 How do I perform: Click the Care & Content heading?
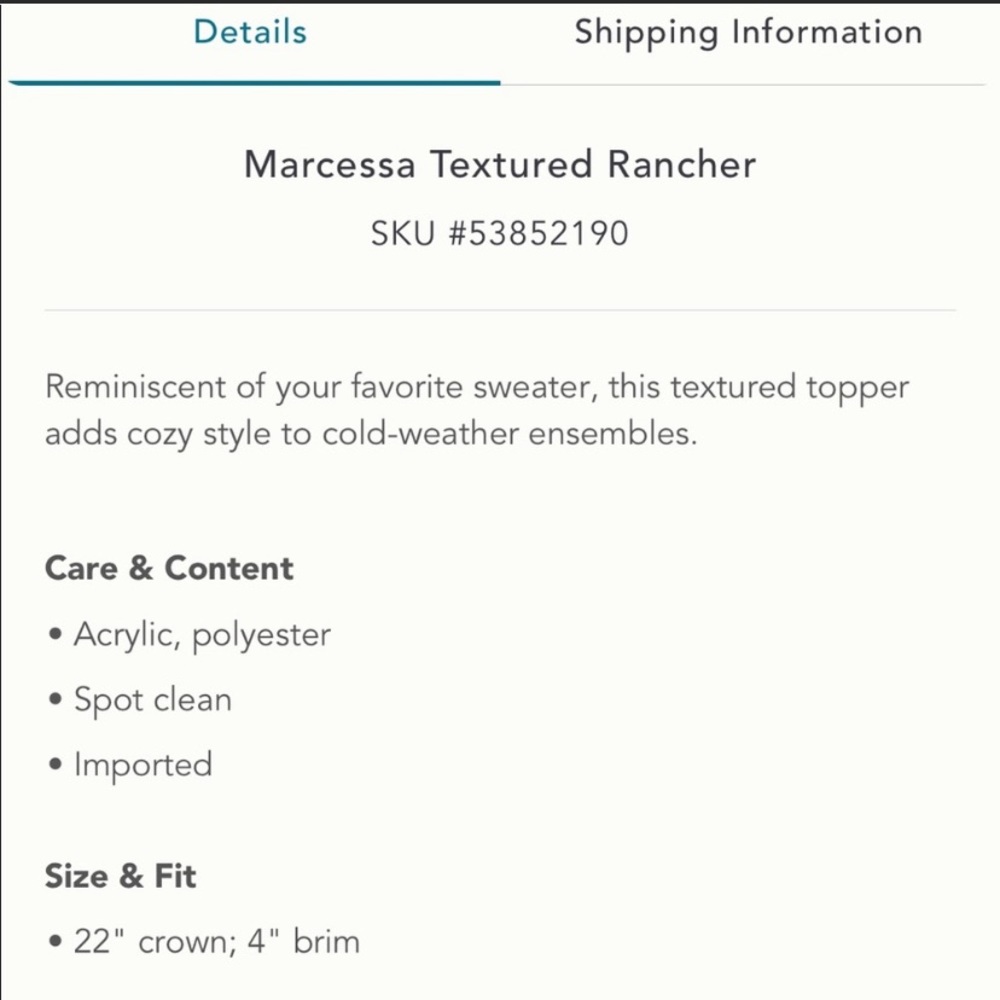pos(168,568)
